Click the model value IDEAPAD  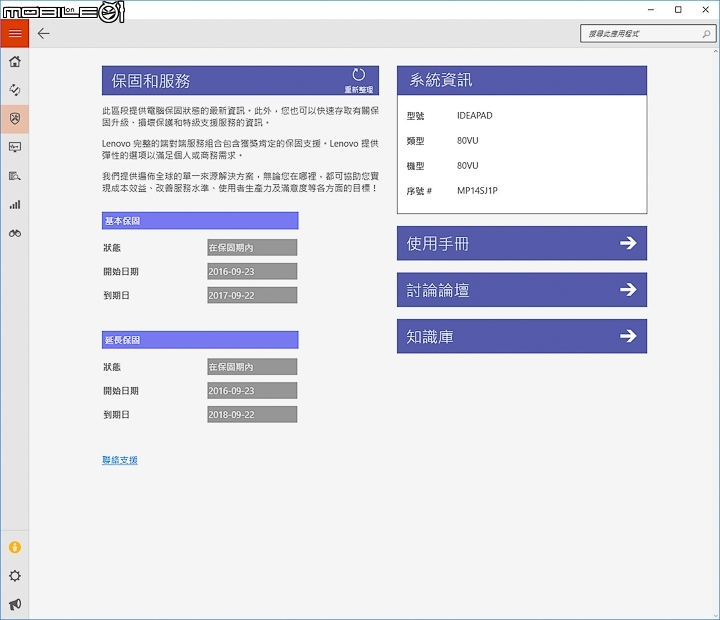click(474, 116)
